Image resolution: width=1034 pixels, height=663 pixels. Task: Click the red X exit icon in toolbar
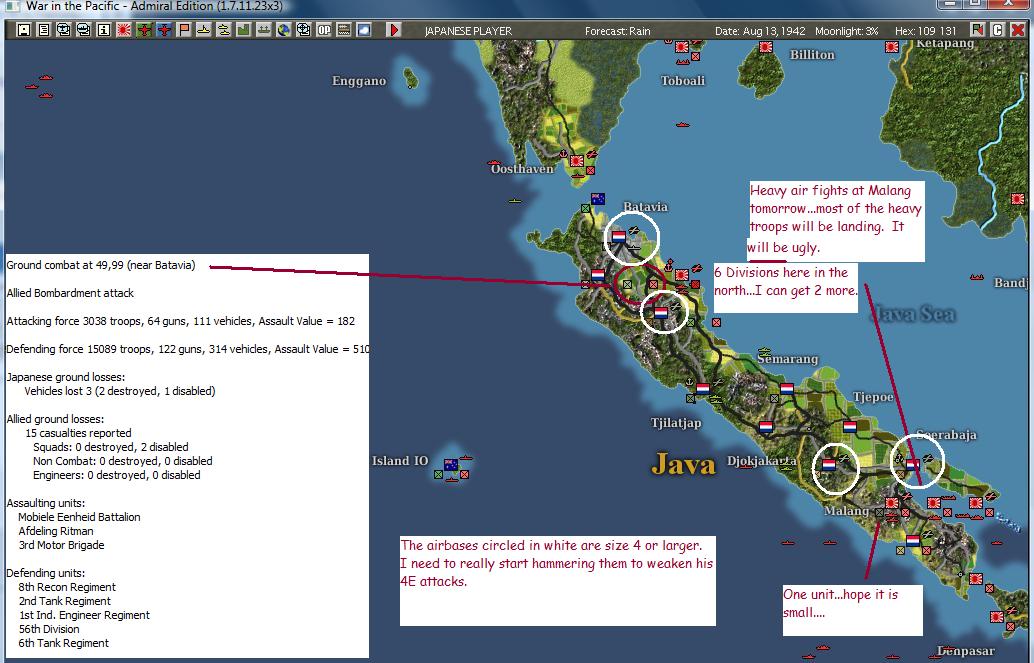click(x=1018, y=30)
